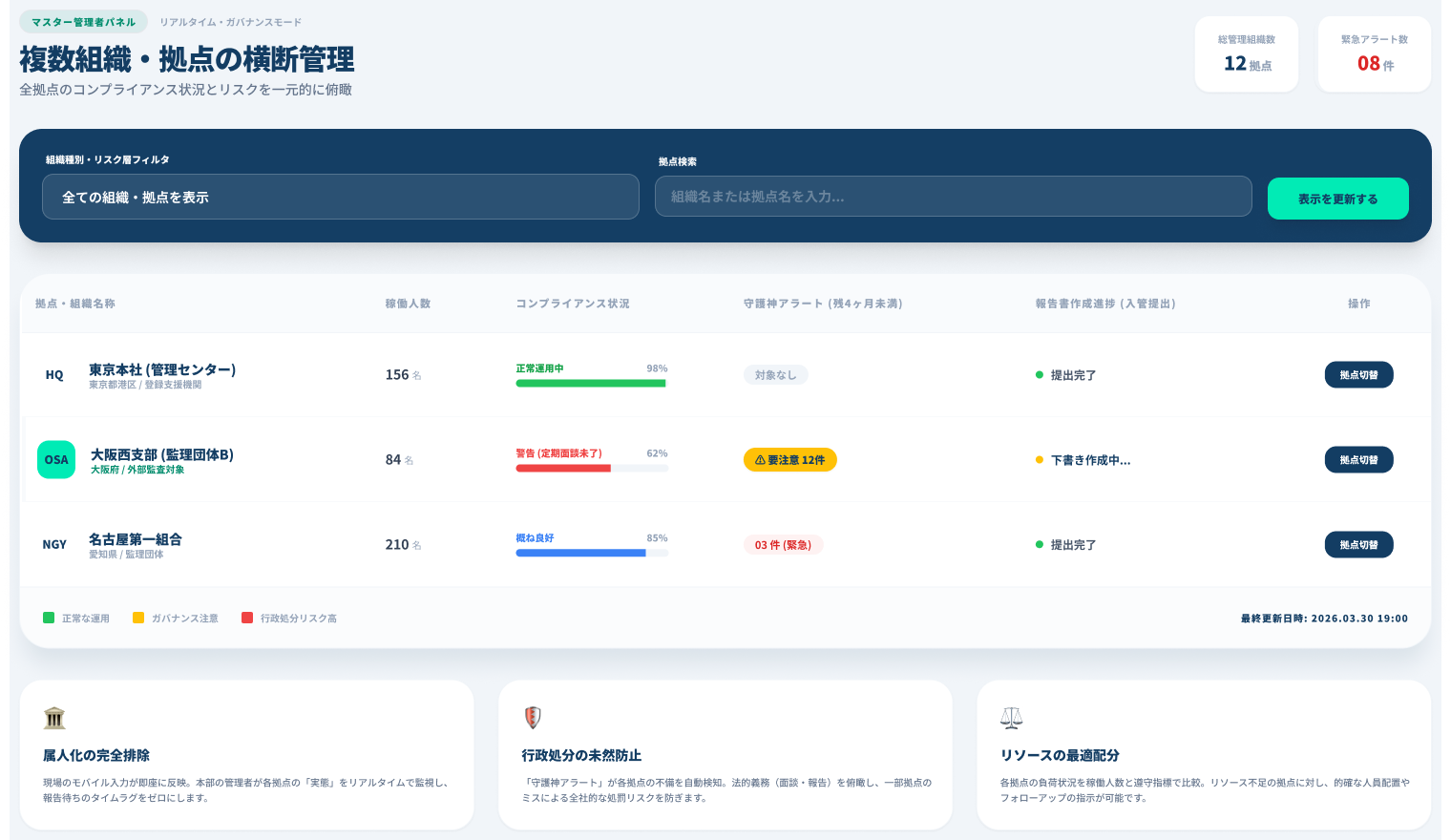
Task: Select the マスター管理者パネル tag
Action: coord(83,22)
